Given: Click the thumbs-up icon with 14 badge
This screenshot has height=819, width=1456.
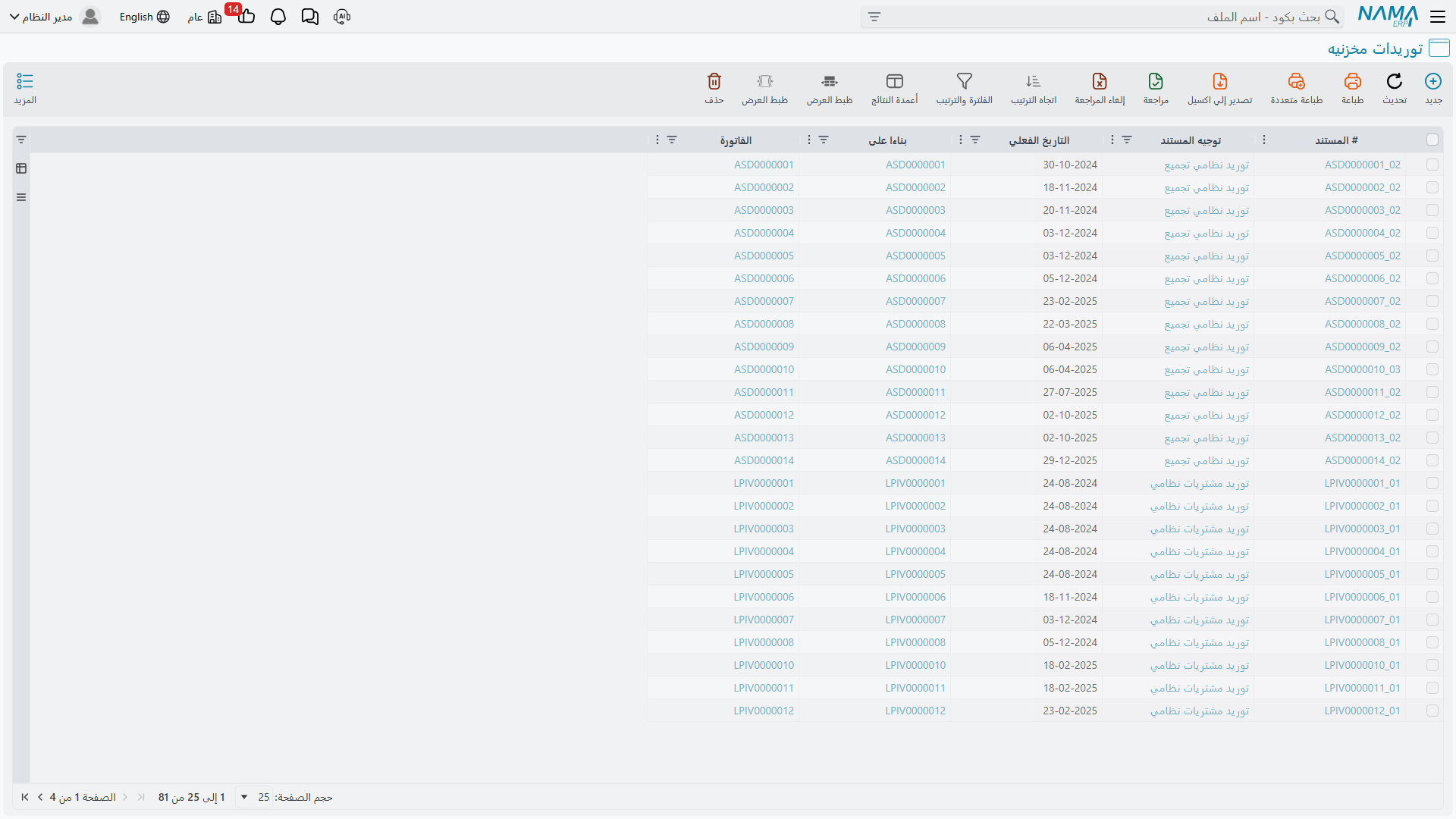Looking at the screenshot, I should pyautogui.click(x=246, y=16).
